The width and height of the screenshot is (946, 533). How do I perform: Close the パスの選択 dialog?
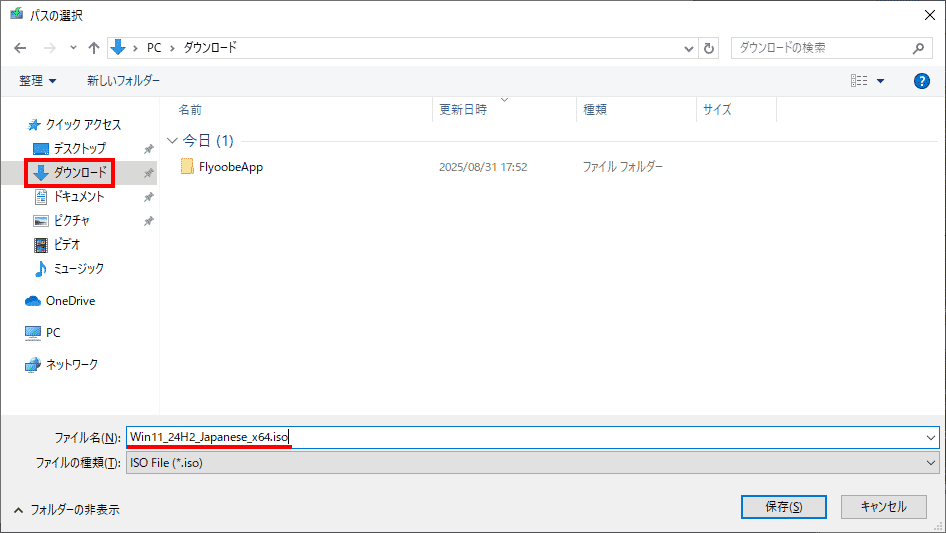pyautogui.click(x=930, y=15)
